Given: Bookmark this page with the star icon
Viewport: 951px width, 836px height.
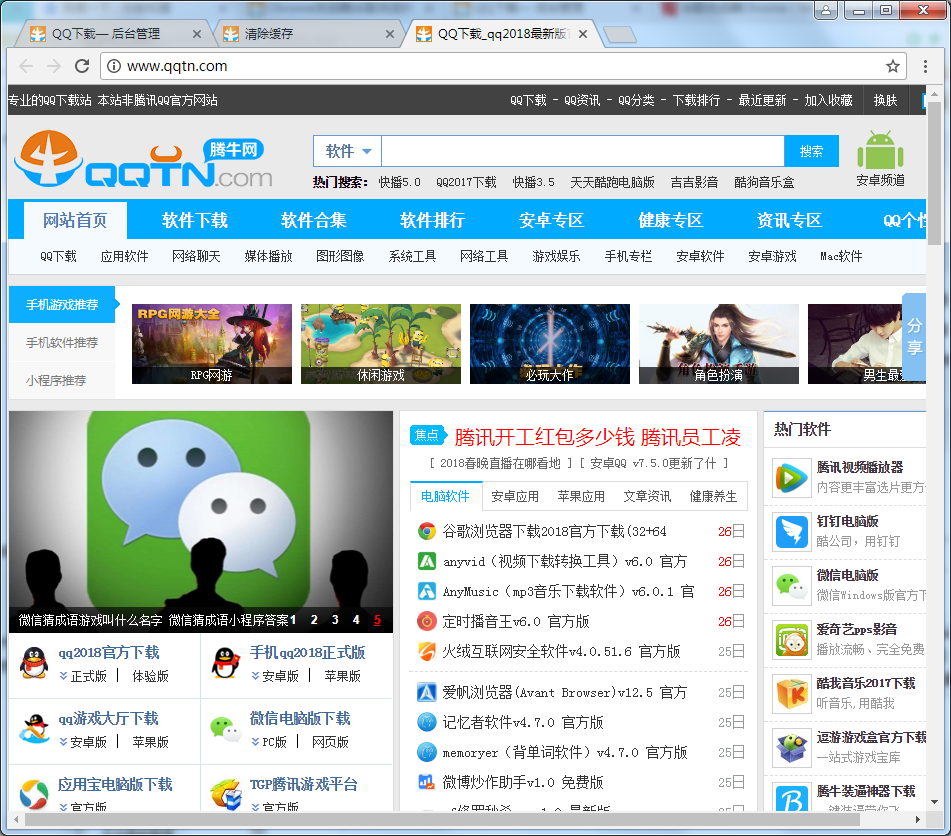Looking at the screenshot, I should coord(893,66).
